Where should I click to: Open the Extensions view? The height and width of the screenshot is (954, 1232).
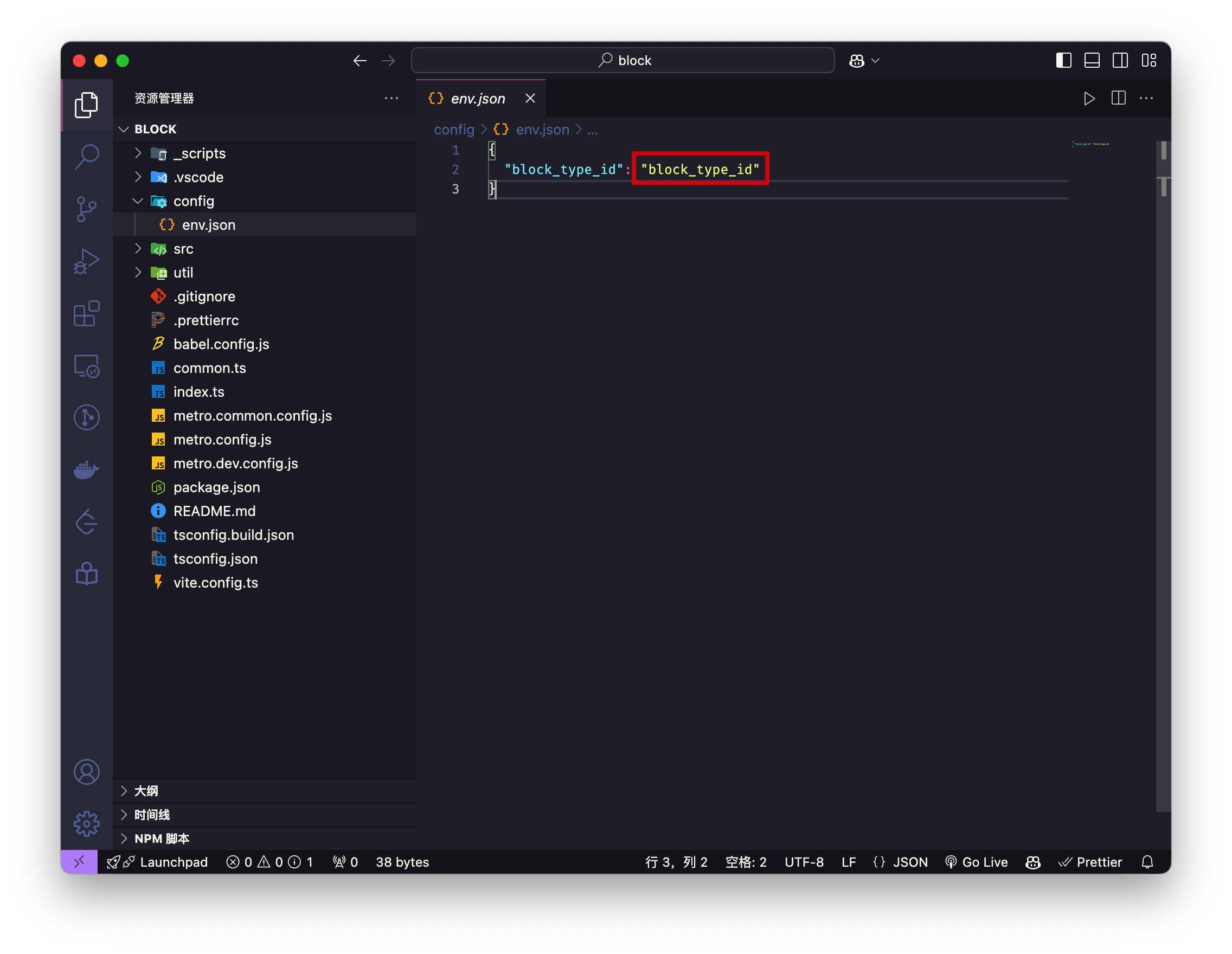click(86, 313)
